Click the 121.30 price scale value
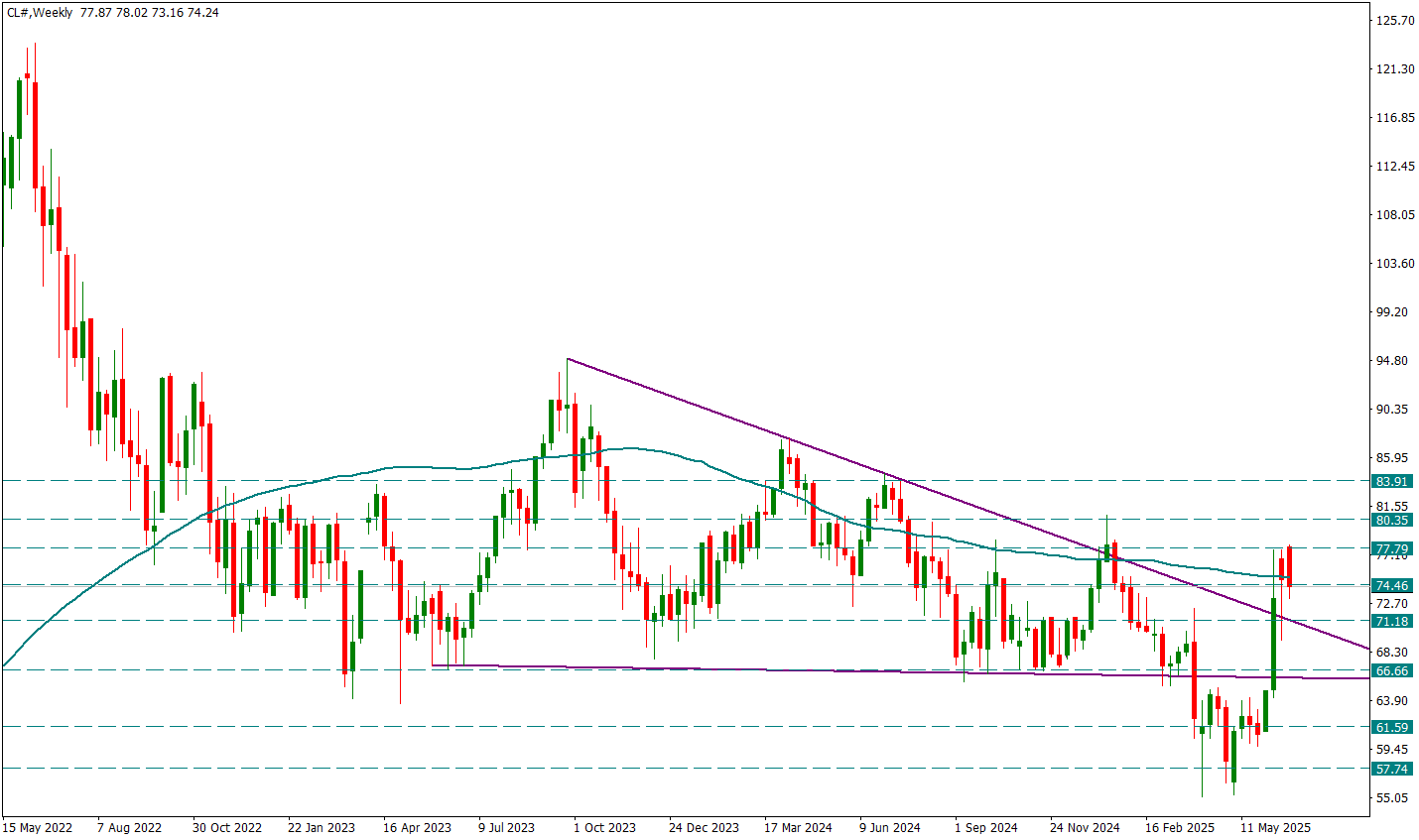The image size is (1419, 840). 1394,68
